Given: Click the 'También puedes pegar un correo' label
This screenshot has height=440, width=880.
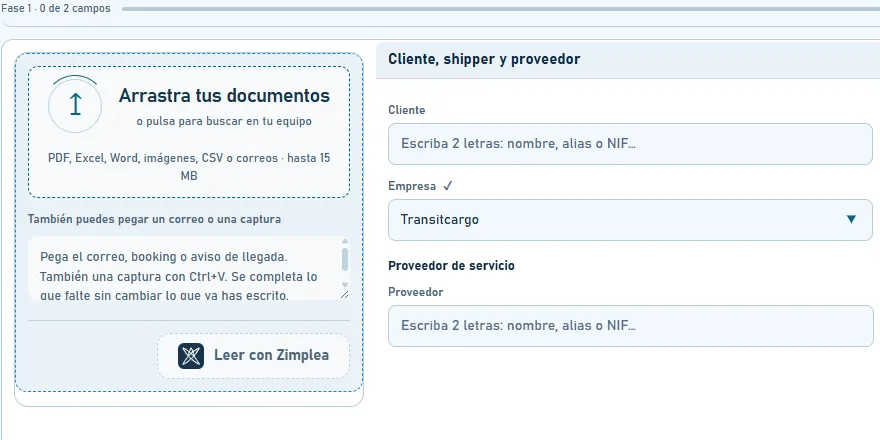Looking at the screenshot, I should click(x=154, y=219).
